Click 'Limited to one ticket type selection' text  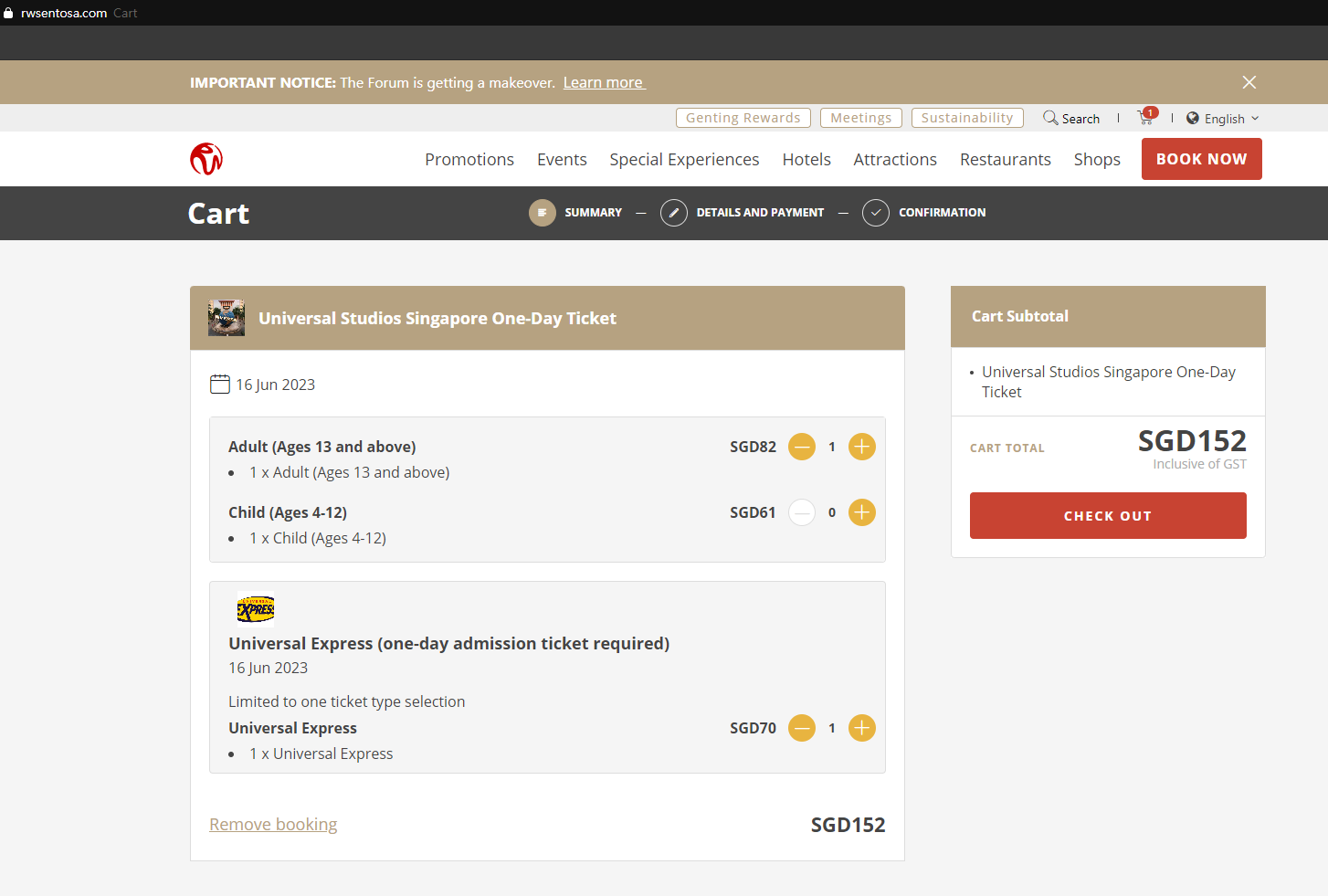[x=347, y=701]
